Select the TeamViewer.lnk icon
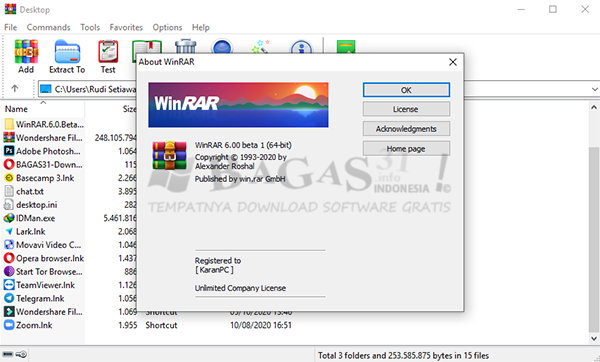The width and height of the screenshot is (600, 362). (x=9, y=285)
